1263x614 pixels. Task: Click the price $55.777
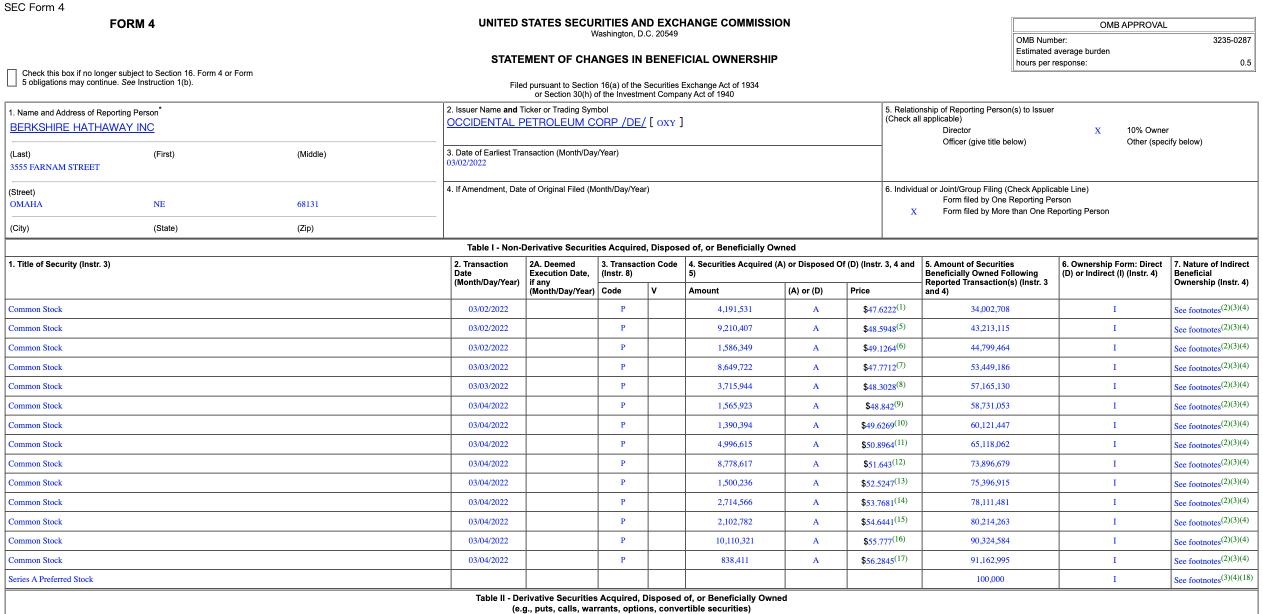(878, 542)
